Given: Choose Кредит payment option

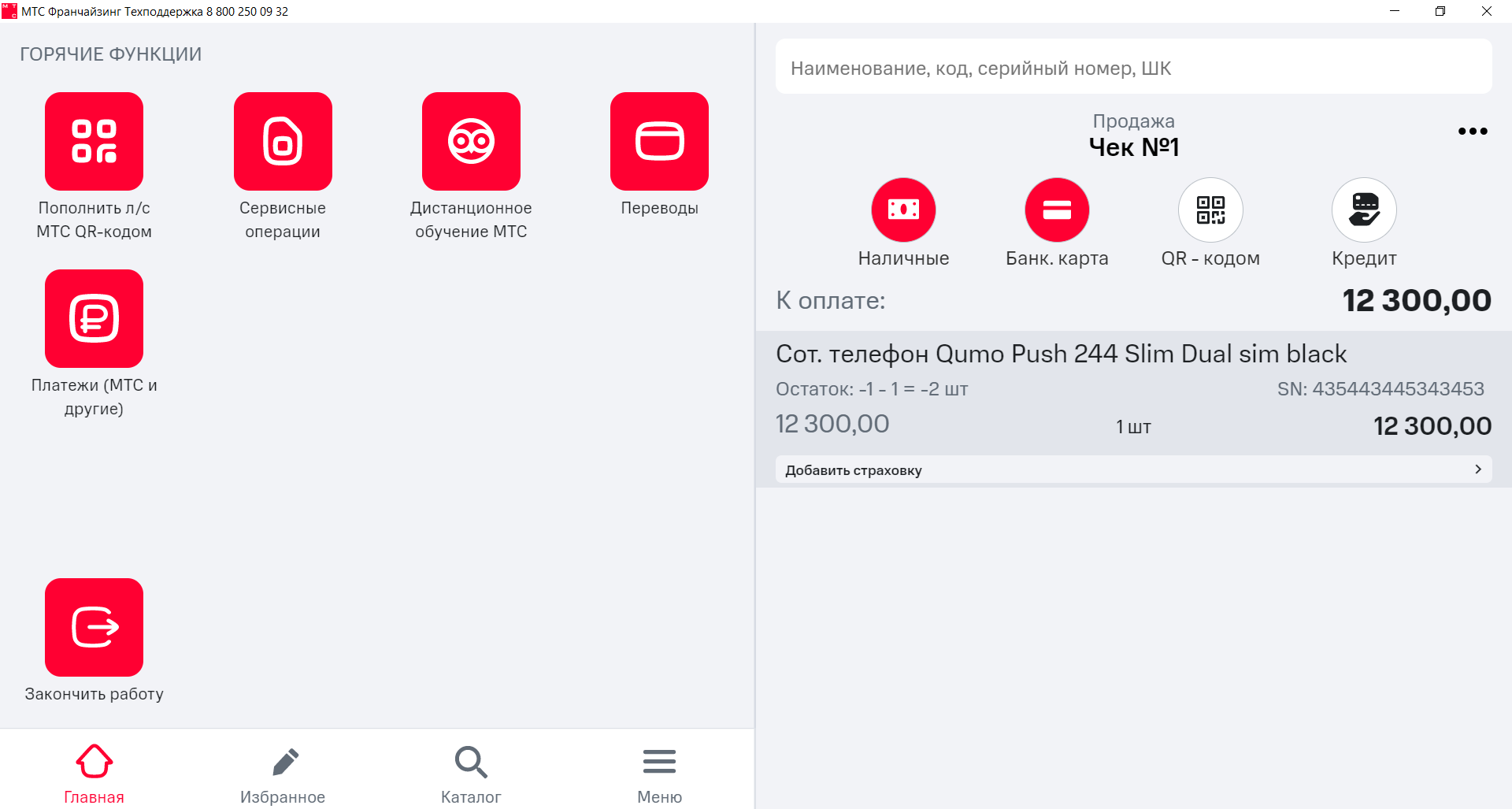Looking at the screenshot, I should [1364, 210].
